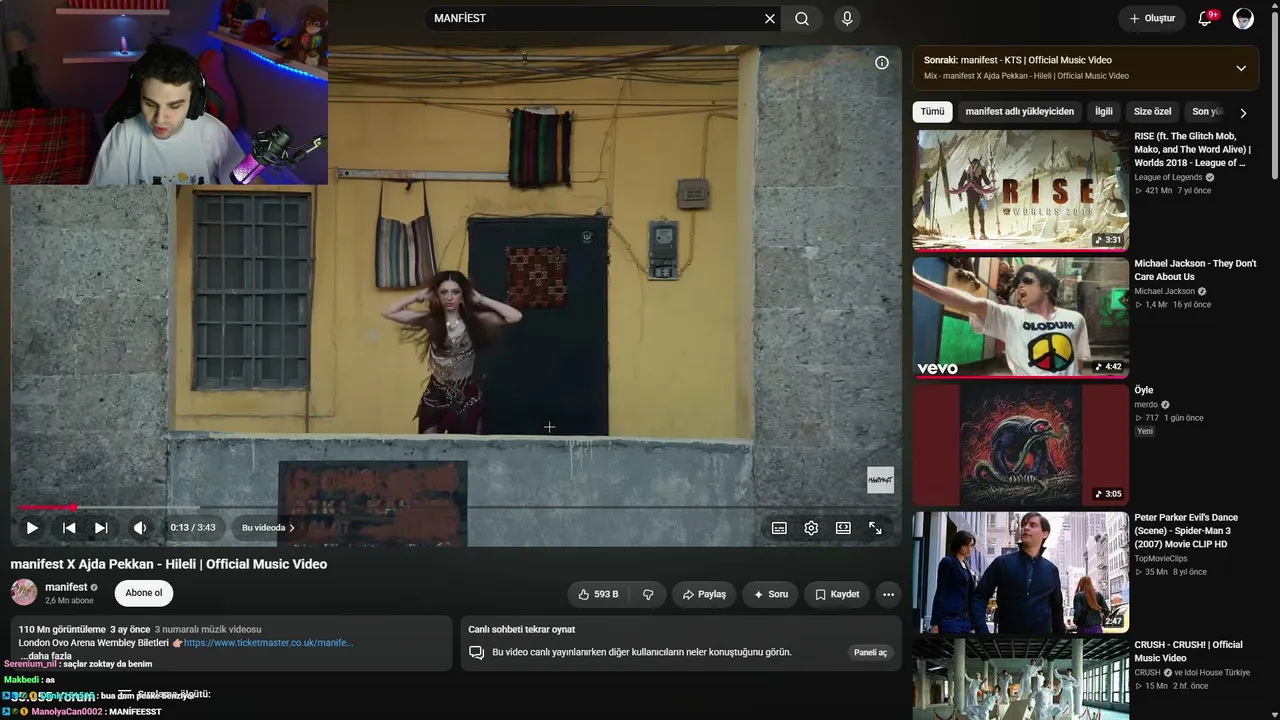Screen dimensions: 1280x720
Task: Subscribe with the 'Abone ol' button
Action: (x=144, y=593)
